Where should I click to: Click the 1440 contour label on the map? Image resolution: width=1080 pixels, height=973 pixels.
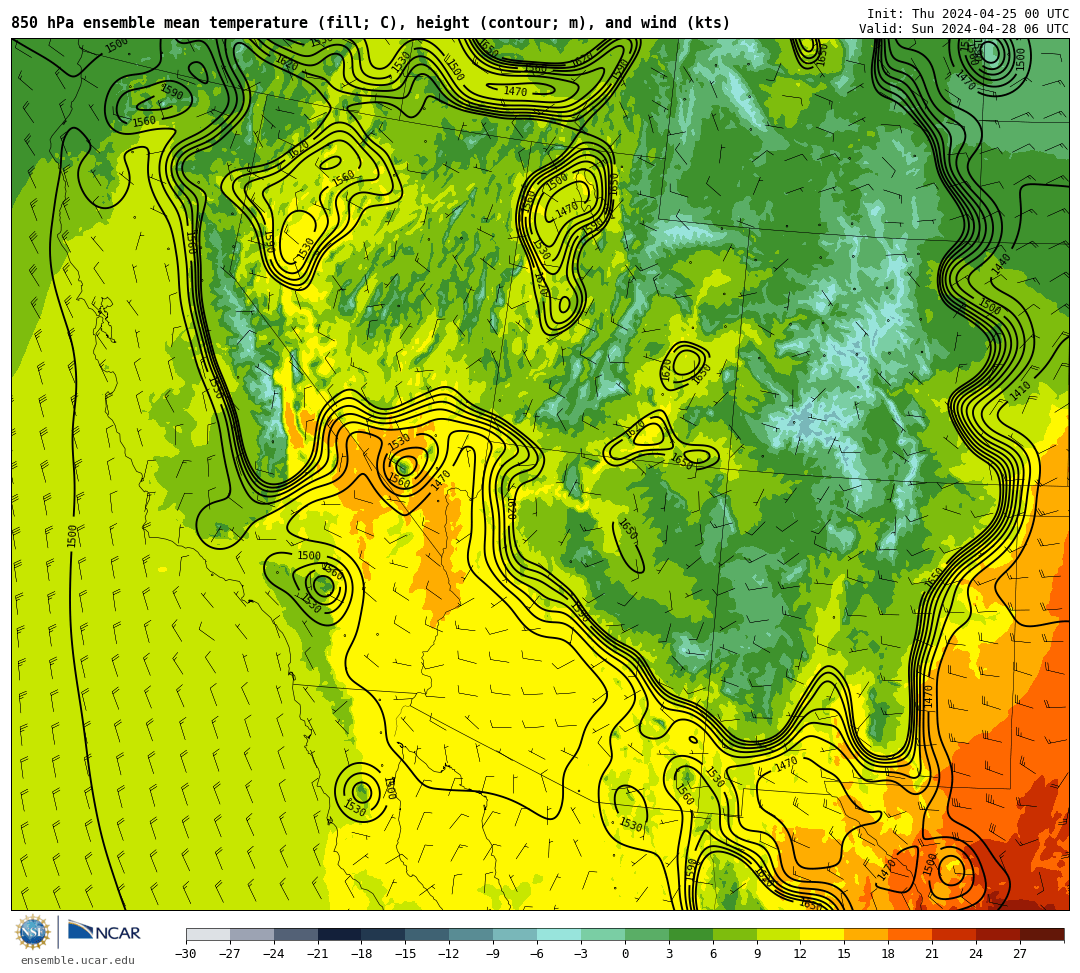[1001, 264]
